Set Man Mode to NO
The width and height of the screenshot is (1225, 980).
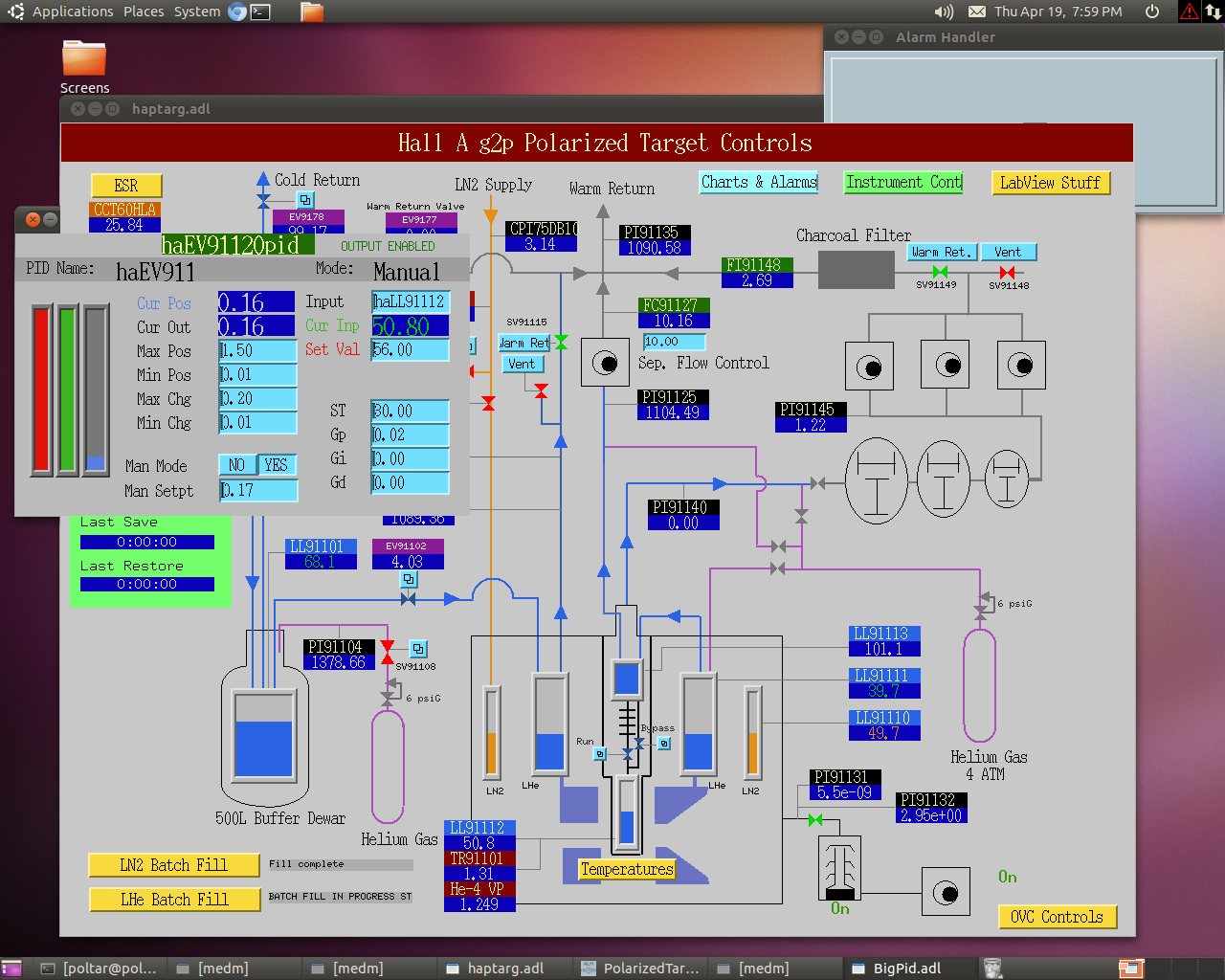click(x=236, y=465)
